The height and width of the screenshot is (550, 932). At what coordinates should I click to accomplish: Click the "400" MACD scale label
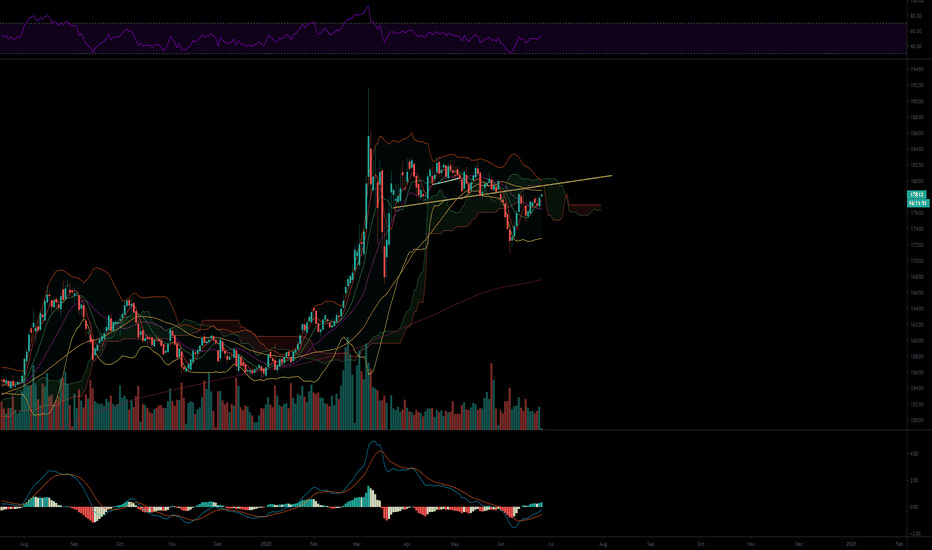[914, 454]
